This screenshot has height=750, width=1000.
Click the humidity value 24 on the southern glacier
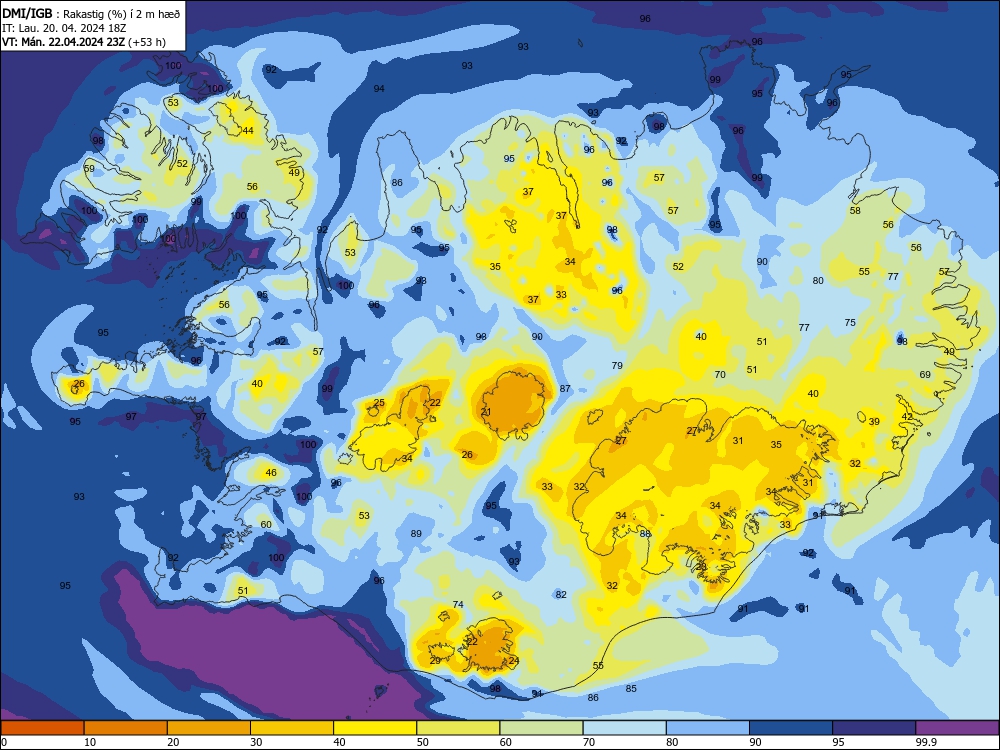(514, 660)
